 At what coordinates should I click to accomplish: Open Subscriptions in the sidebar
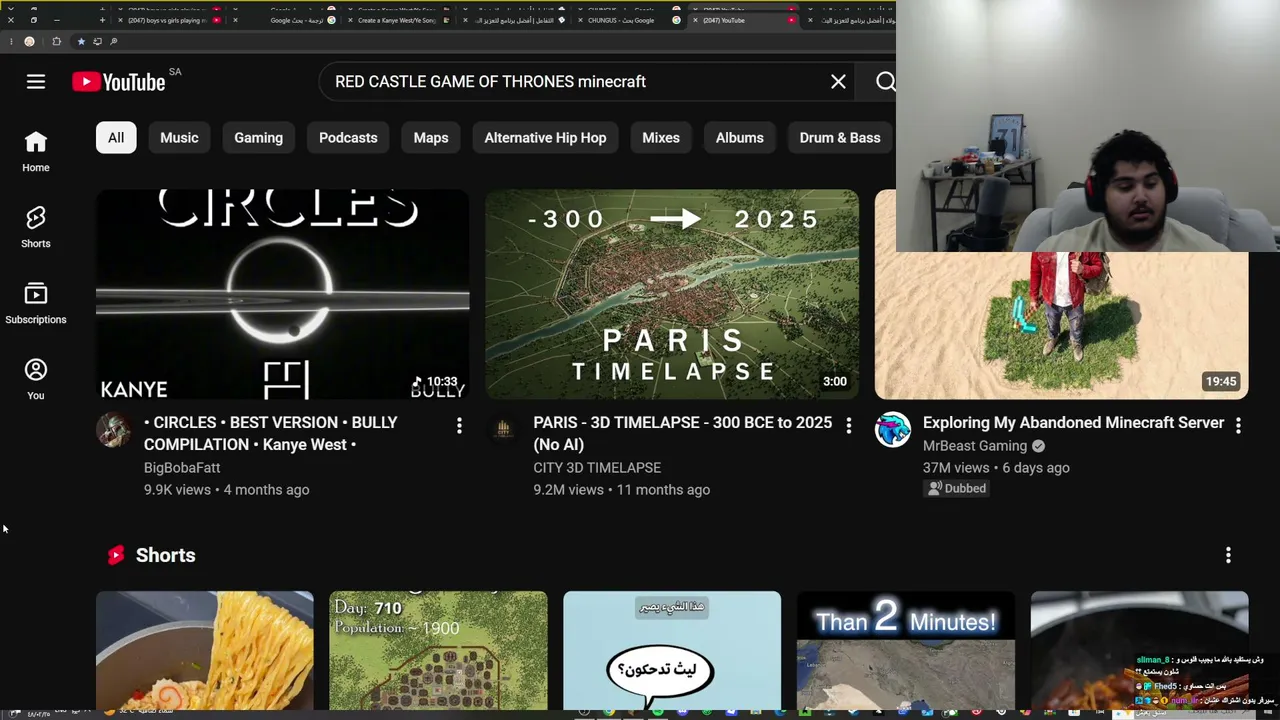tap(36, 303)
